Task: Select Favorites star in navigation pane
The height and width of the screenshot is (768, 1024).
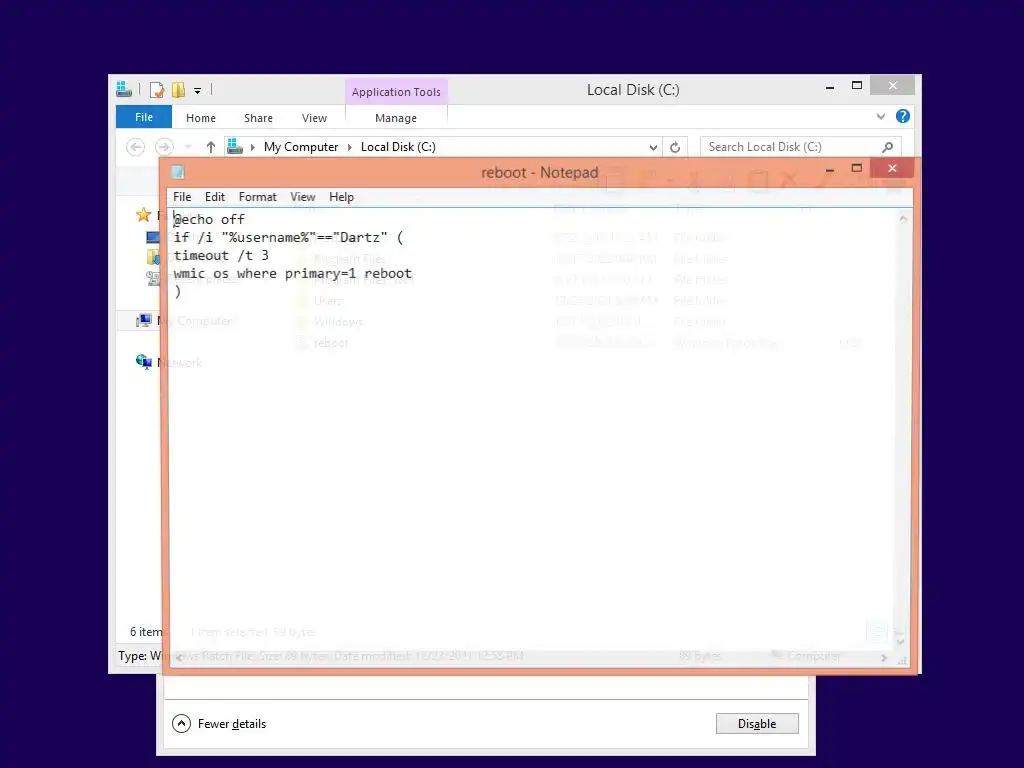Action: pos(143,215)
